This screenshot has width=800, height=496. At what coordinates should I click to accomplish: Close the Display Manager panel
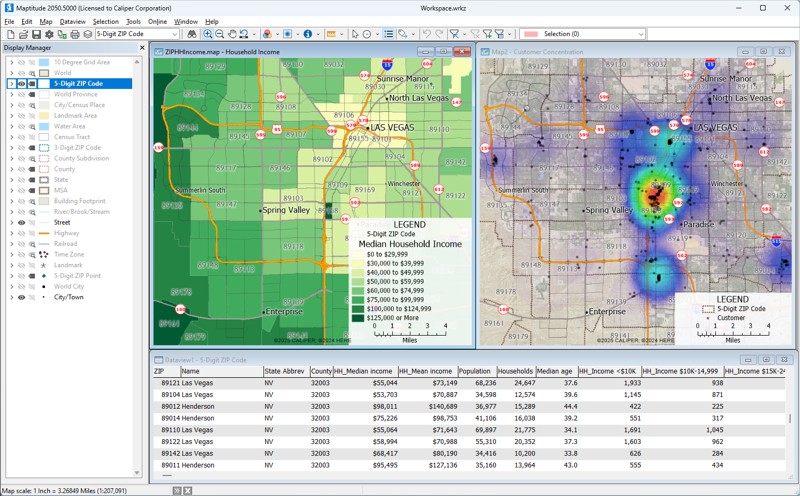(x=142, y=47)
